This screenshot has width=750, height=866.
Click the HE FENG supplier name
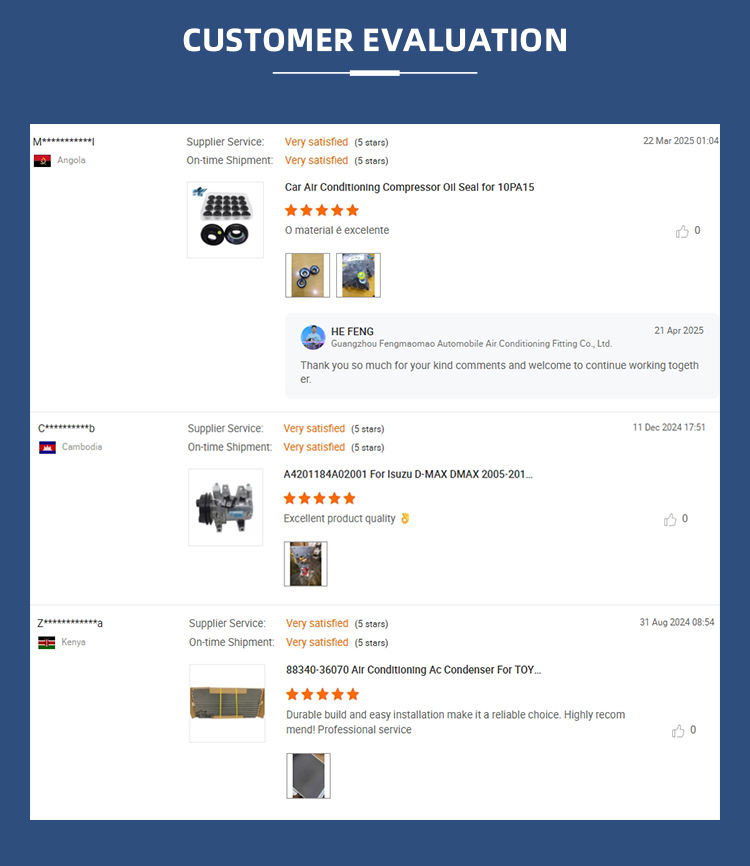[x=352, y=331]
